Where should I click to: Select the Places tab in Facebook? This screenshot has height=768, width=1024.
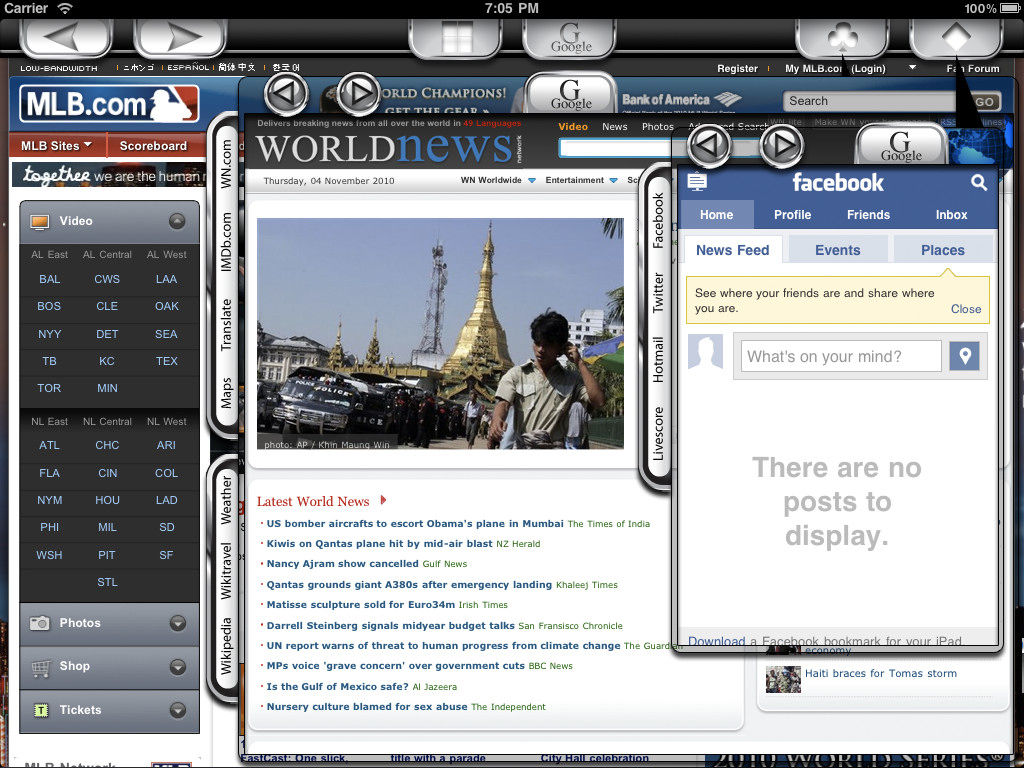pyautogui.click(x=942, y=250)
